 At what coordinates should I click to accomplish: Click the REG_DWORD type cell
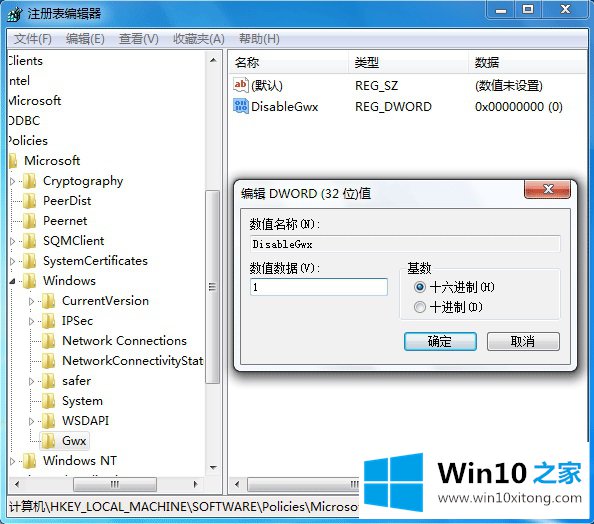pyautogui.click(x=393, y=106)
